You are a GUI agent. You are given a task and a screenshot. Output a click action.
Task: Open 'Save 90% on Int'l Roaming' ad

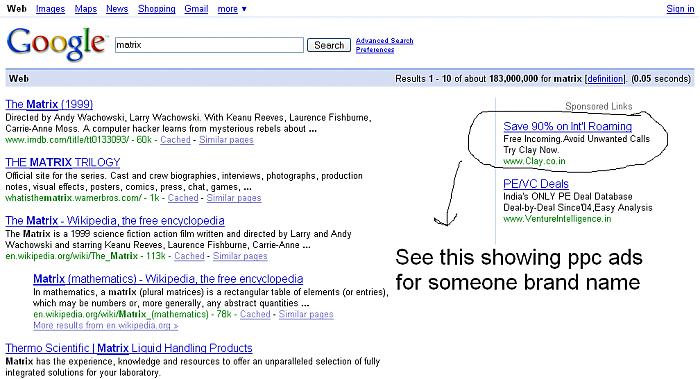(x=567, y=126)
